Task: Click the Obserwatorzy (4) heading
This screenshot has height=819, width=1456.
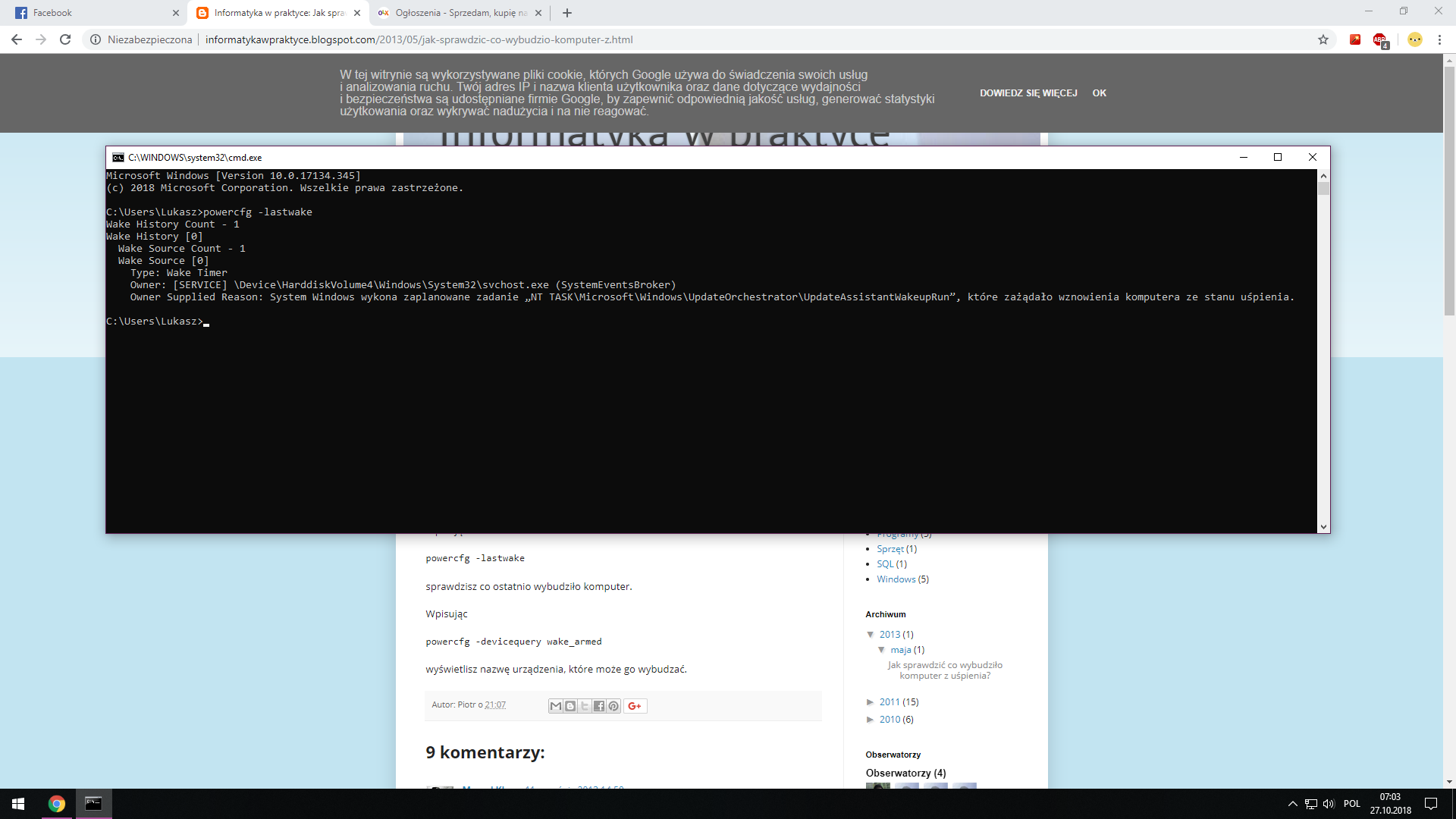Action: pos(906,773)
